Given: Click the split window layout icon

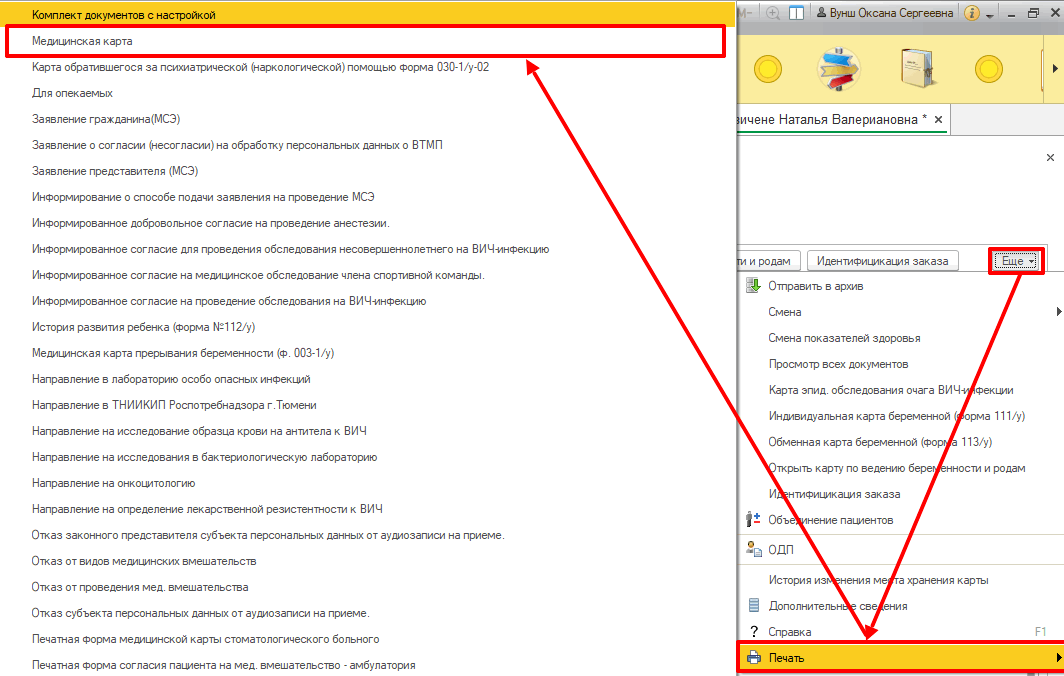Looking at the screenshot, I should click(797, 14).
